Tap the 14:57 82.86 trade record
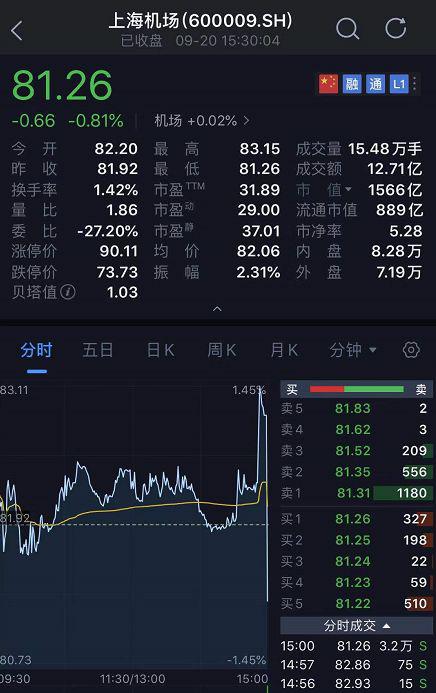 point(356,664)
